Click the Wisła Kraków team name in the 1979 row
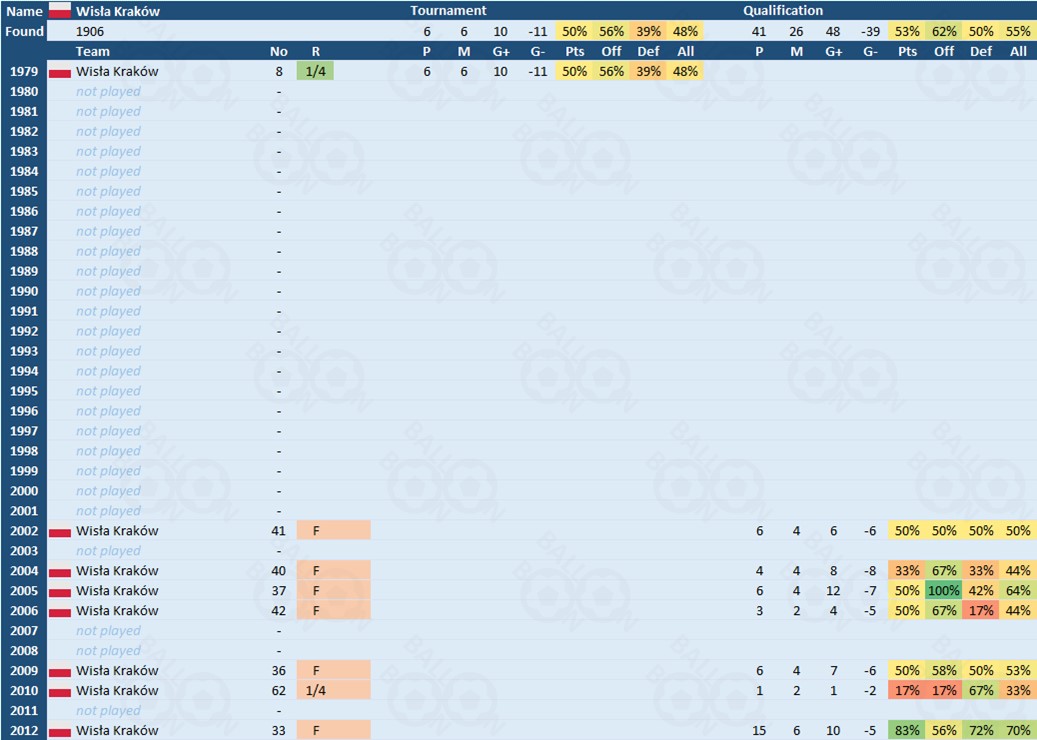1037x740 pixels. [117, 71]
